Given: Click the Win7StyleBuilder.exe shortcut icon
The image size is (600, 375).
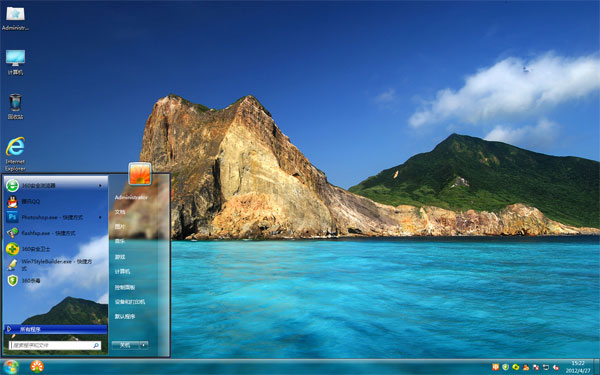Looking at the screenshot, I should point(12,265).
